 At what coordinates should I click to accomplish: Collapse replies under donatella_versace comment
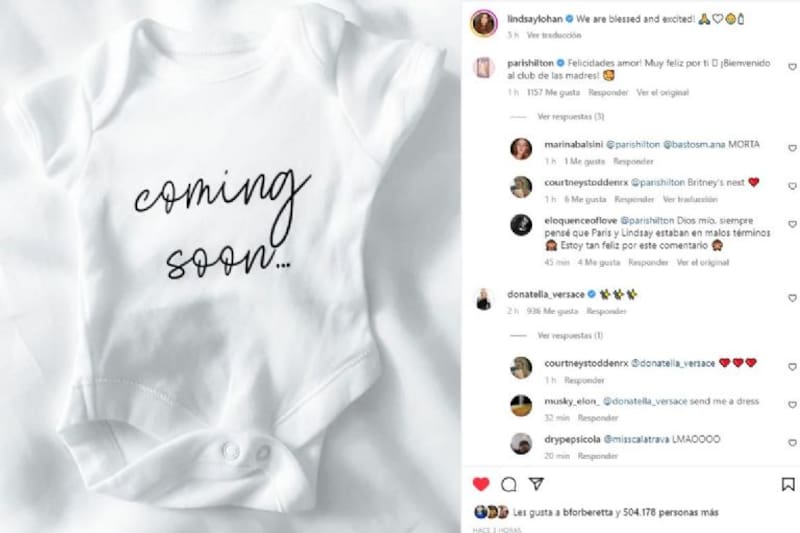570,336
